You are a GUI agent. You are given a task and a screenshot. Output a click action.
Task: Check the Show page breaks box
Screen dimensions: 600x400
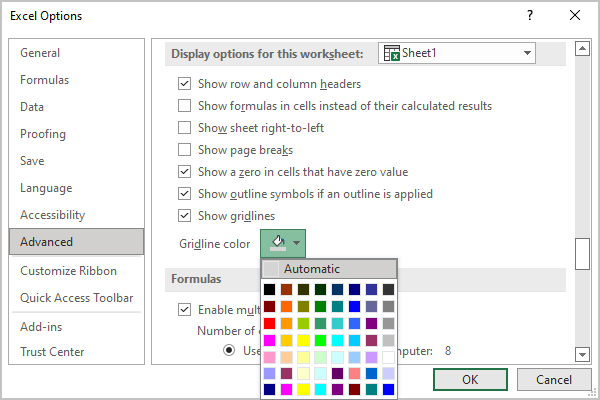pos(184,150)
